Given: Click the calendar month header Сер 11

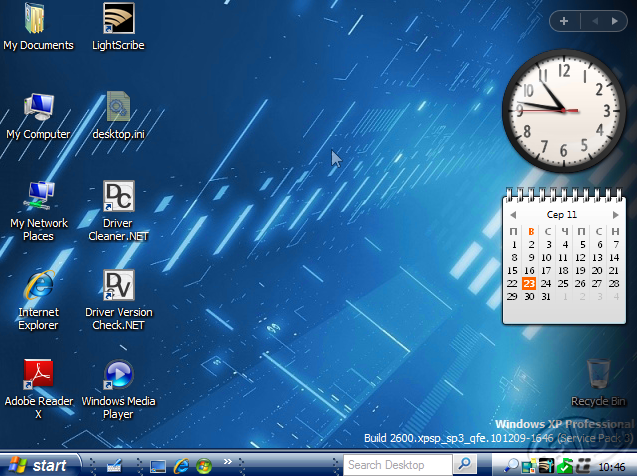Looking at the screenshot, I should click(x=562, y=214).
